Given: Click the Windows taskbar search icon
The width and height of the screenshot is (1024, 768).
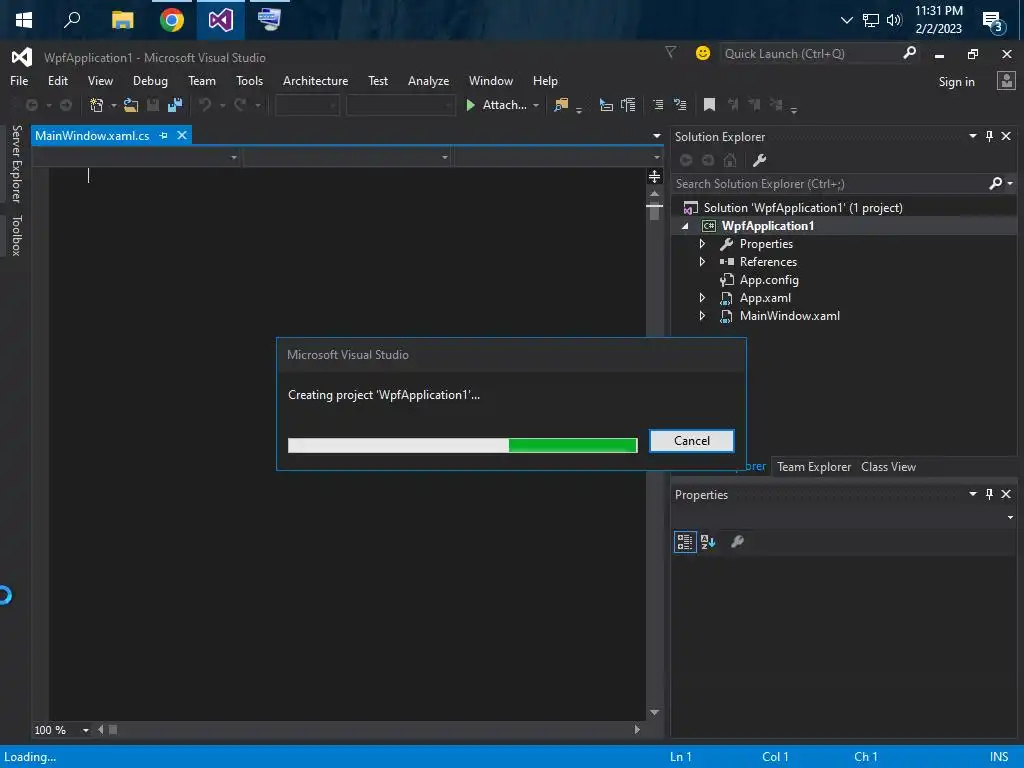Looking at the screenshot, I should click(x=72, y=20).
